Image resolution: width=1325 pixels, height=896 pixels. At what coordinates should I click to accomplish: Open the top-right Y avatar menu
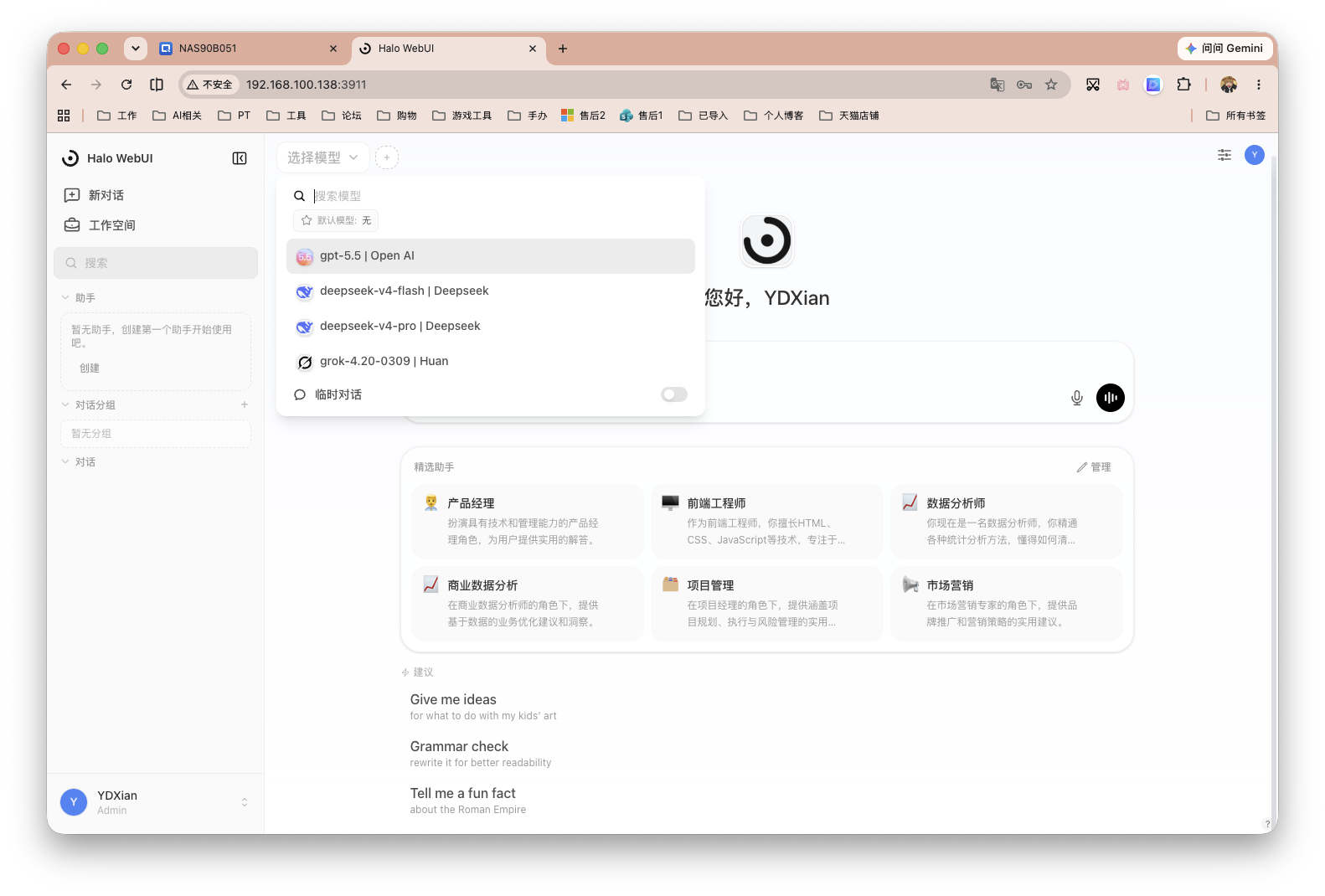tap(1255, 155)
